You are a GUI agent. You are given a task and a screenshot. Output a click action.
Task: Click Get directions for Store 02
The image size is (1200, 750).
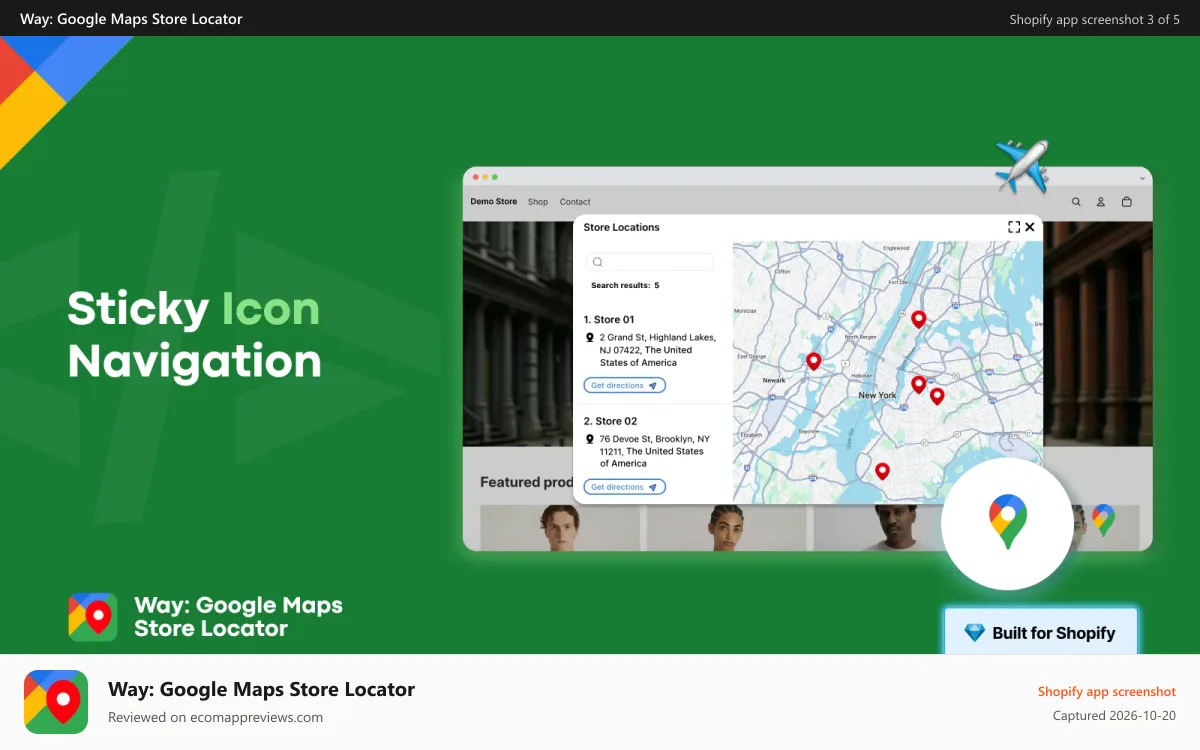pos(625,487)
